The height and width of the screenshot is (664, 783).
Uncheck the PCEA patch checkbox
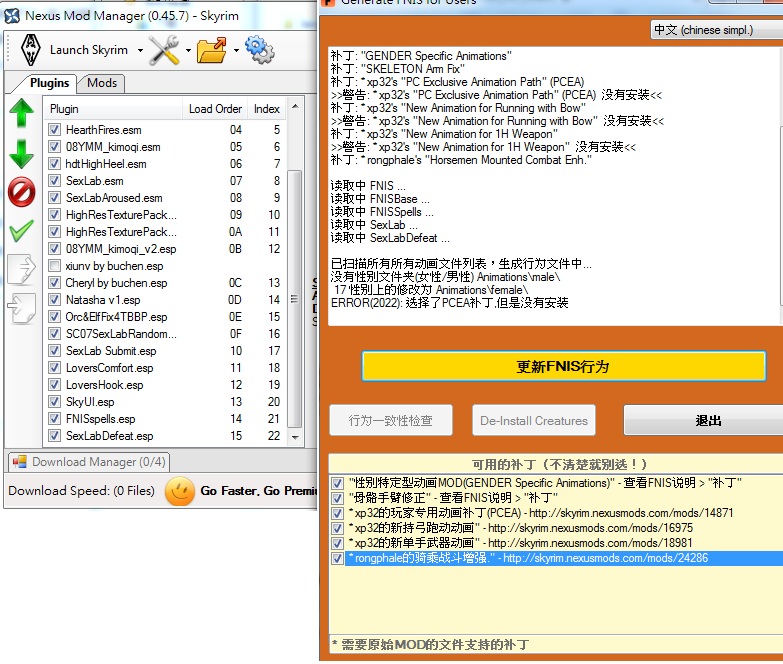(338, 513)
